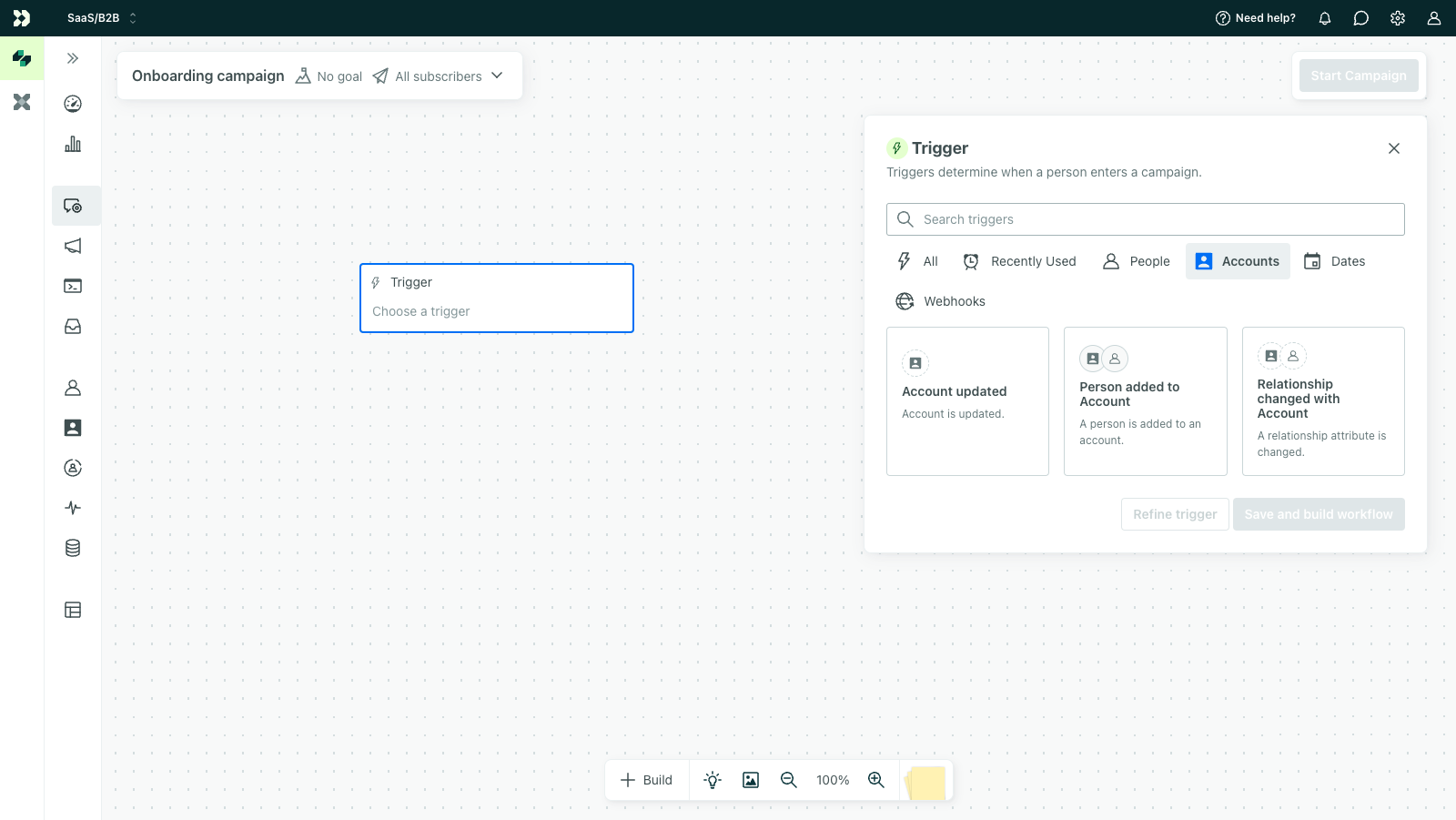Open the Analysis bar chart icon

(73, 144)
